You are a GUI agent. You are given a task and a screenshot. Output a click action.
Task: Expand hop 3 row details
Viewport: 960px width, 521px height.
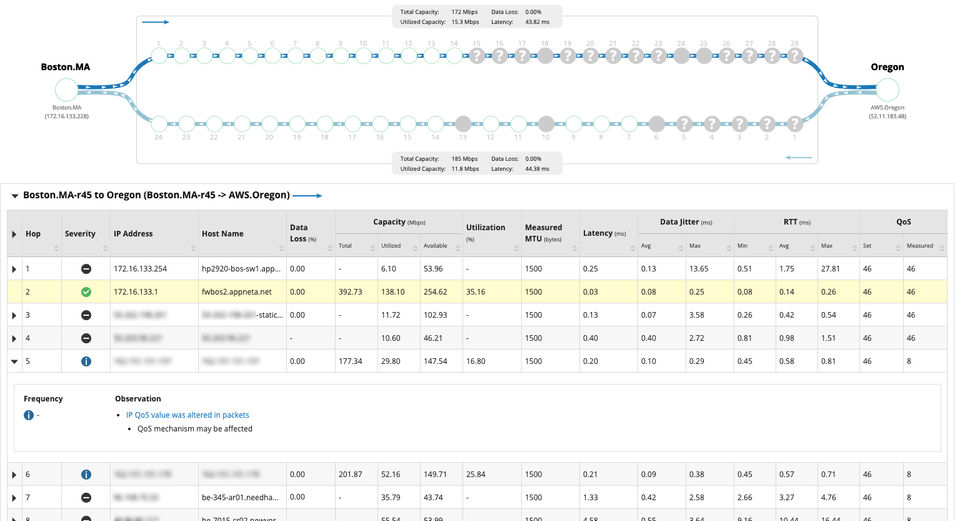[14, 315]
